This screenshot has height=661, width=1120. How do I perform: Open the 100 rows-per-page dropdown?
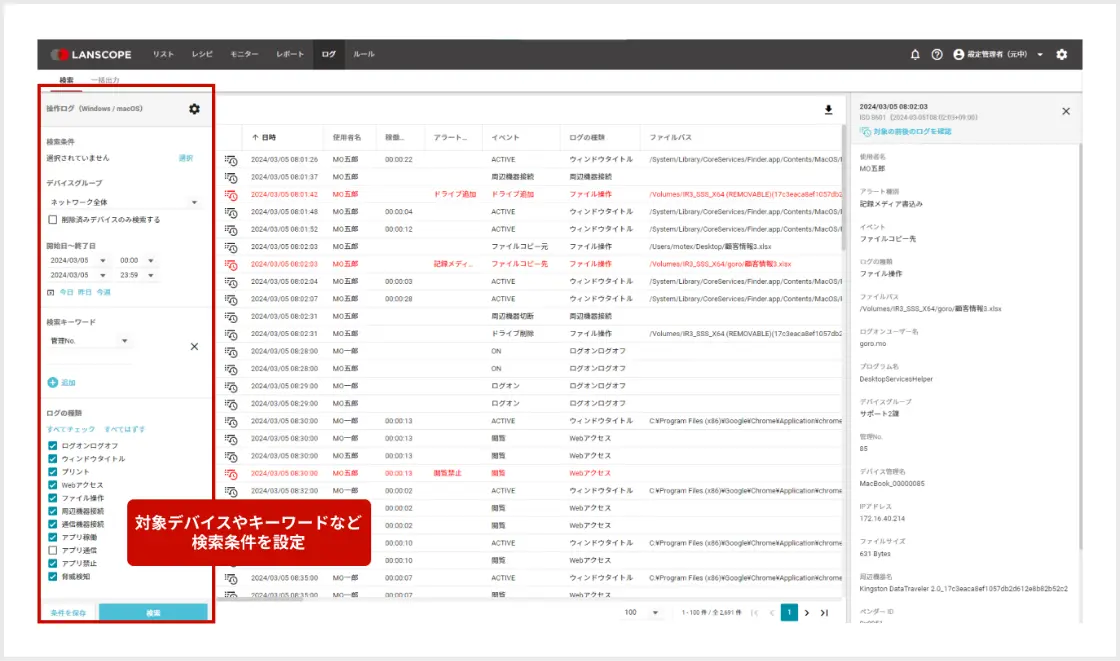[641, 612]
